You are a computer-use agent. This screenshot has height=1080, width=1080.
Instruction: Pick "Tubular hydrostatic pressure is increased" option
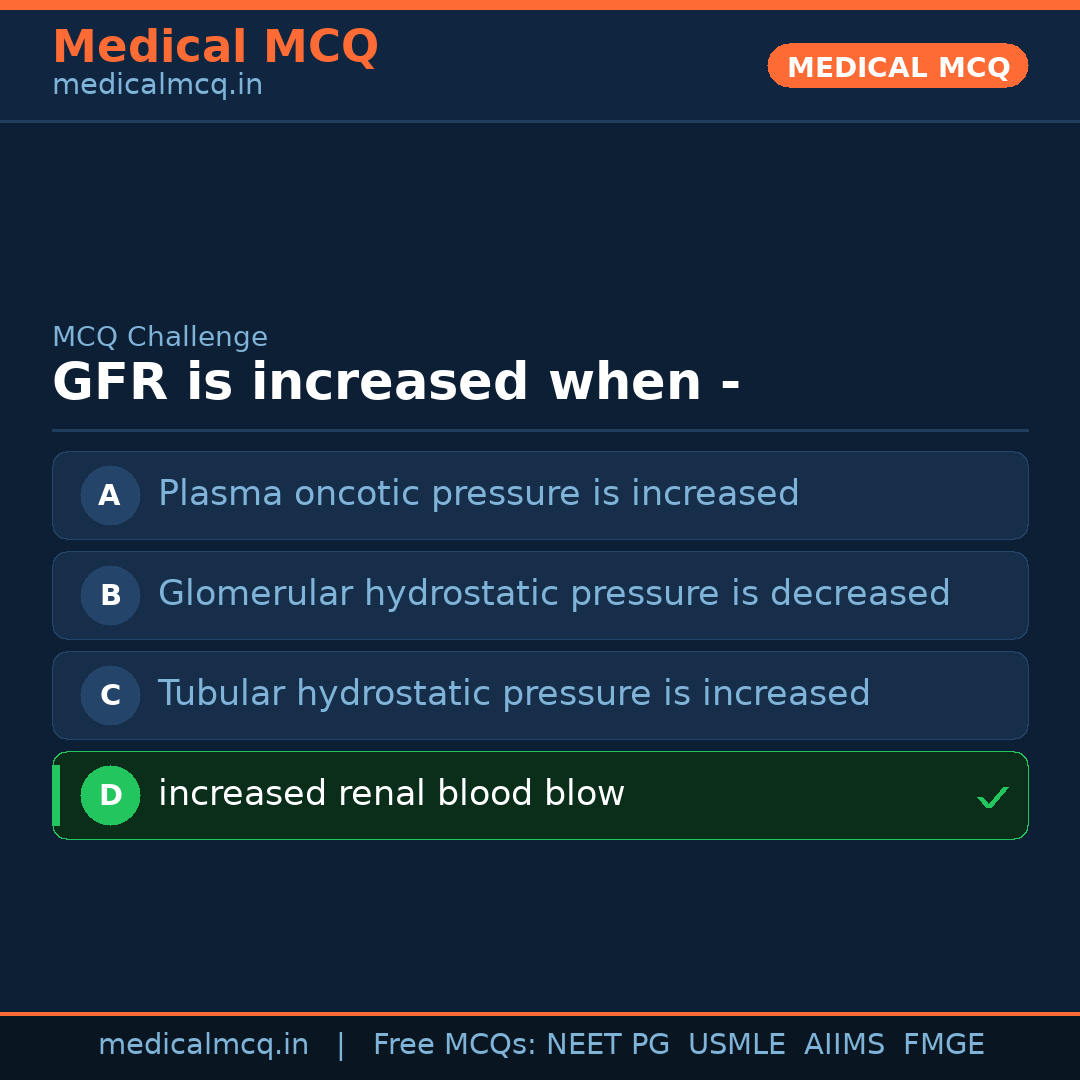pos(513,694)
